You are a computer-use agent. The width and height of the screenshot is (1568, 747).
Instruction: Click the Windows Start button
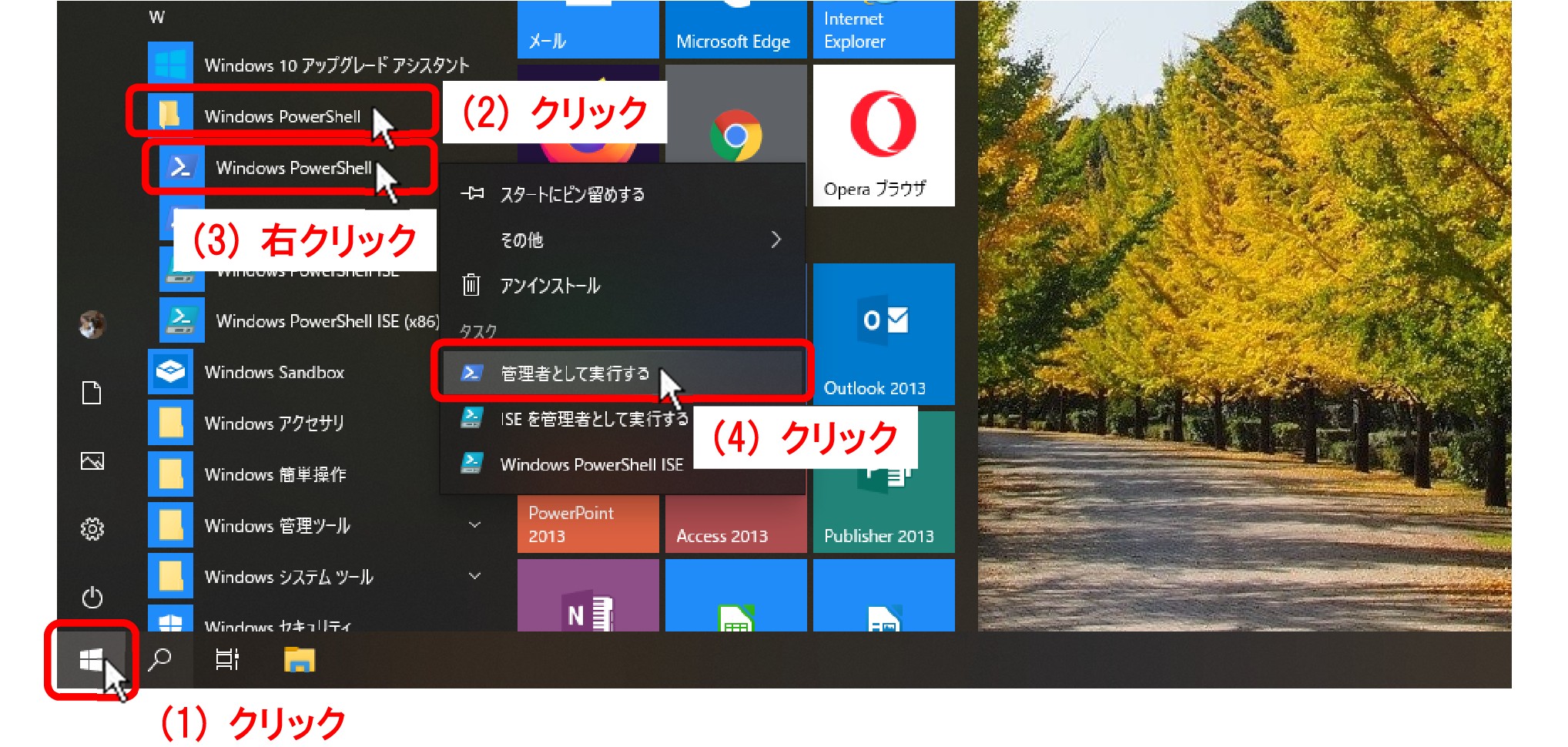[92, 660]
